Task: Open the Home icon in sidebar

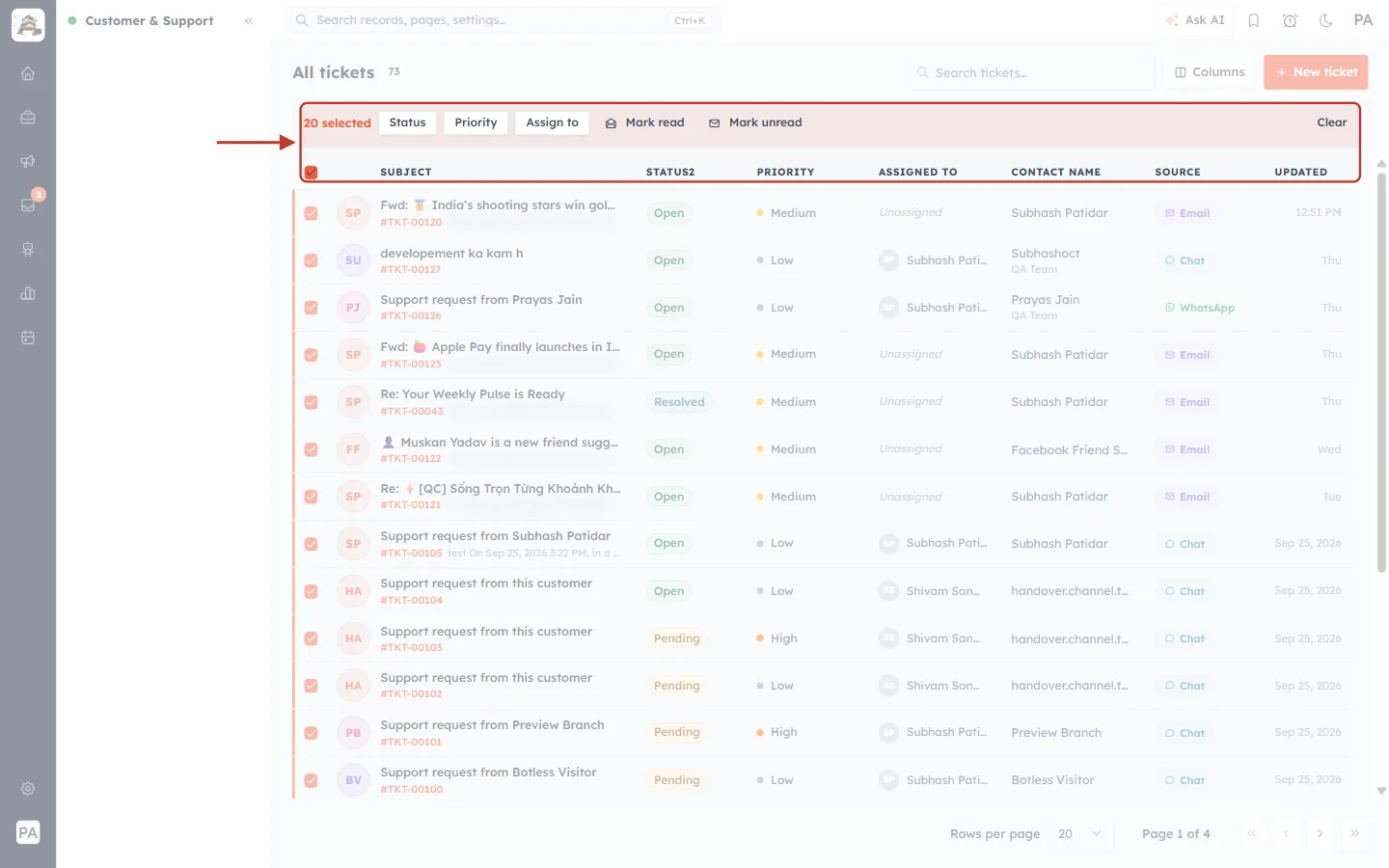Action: click(x=28, y=73)
